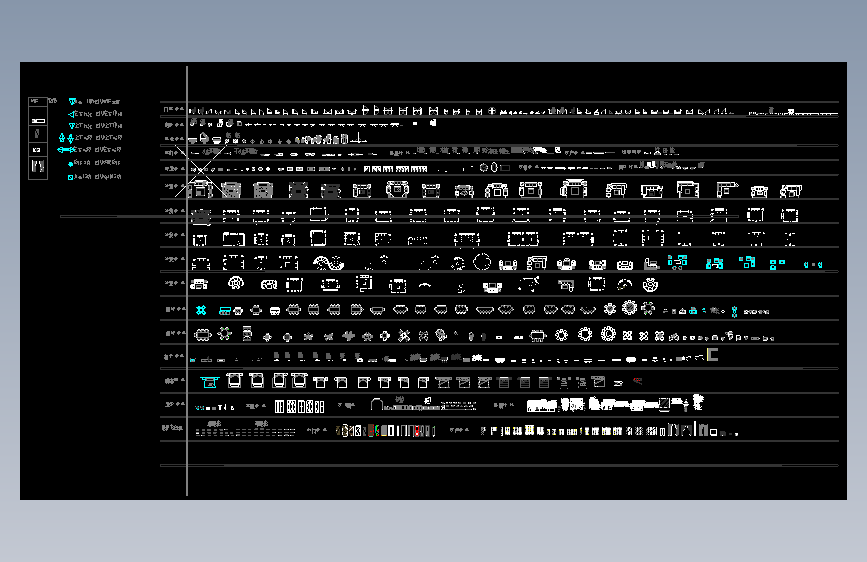Select the cyan triangle symbol in the first legend line
This screenshot has height=562, width=867.
click(72, 102)
